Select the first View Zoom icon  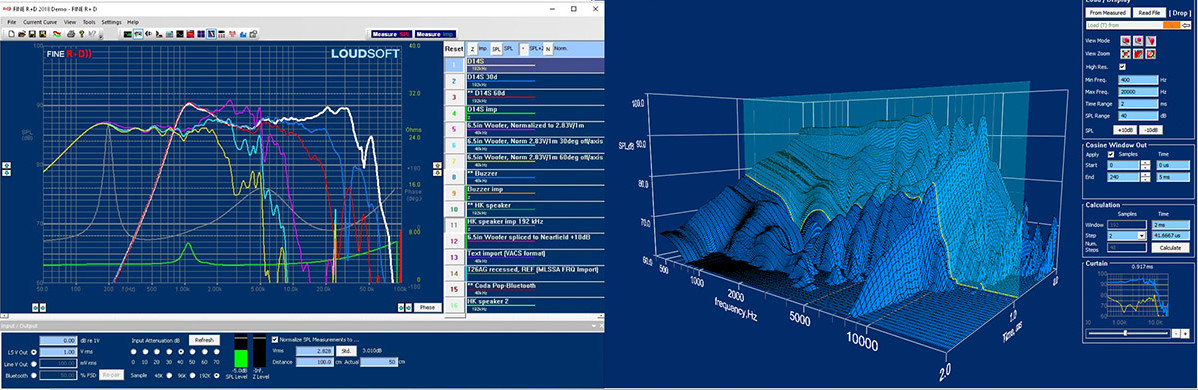coord(1125,54)
